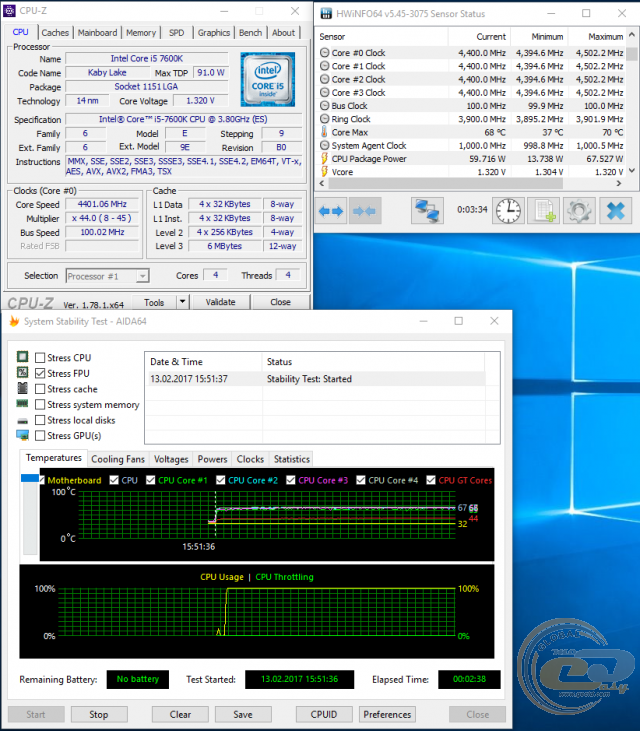640x731 pixels.
Task: Open HWiNFO network remote monitoring icon
Action: pyautogui.click(x=427, y=211)
